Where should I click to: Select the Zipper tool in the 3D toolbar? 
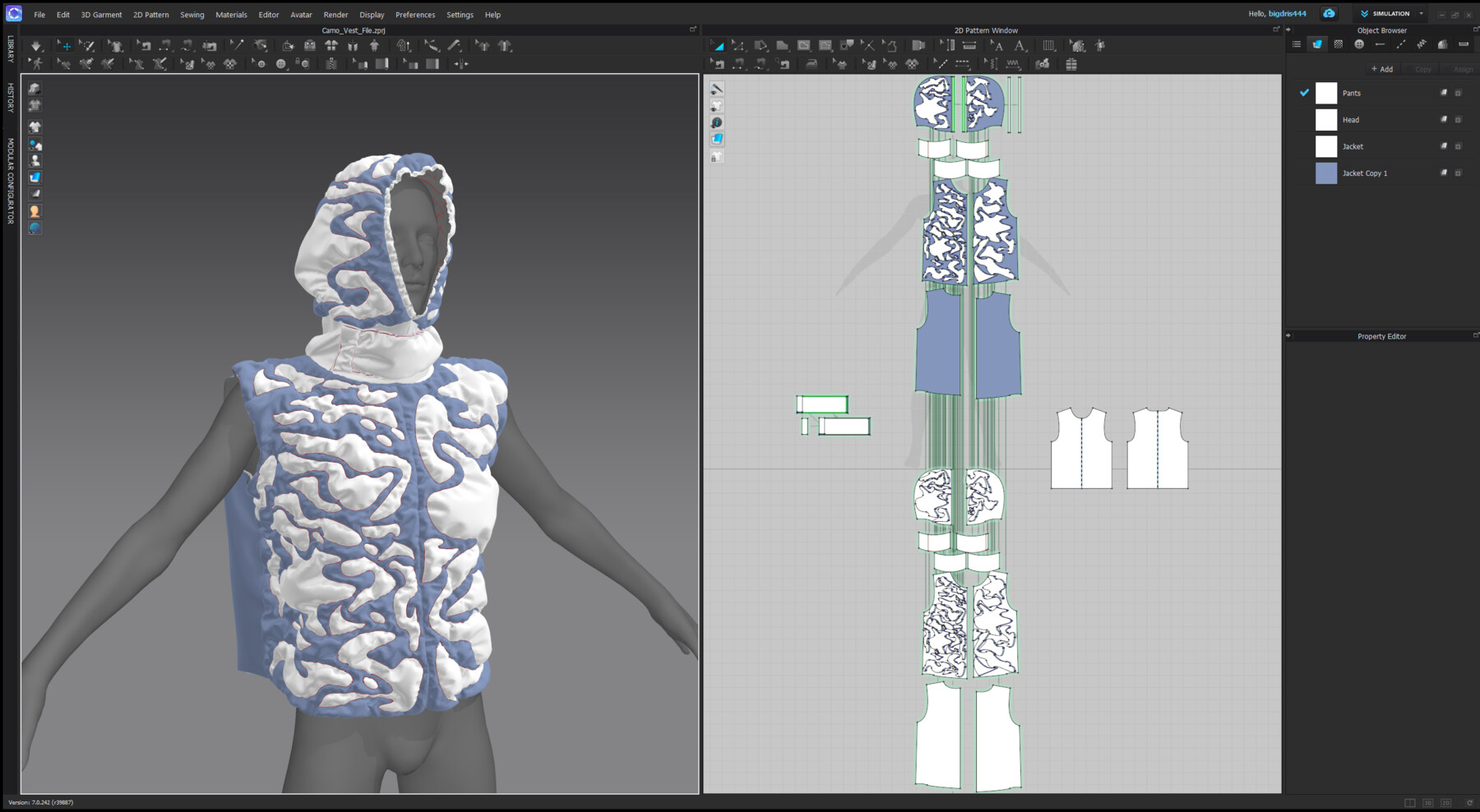(331, 64)
